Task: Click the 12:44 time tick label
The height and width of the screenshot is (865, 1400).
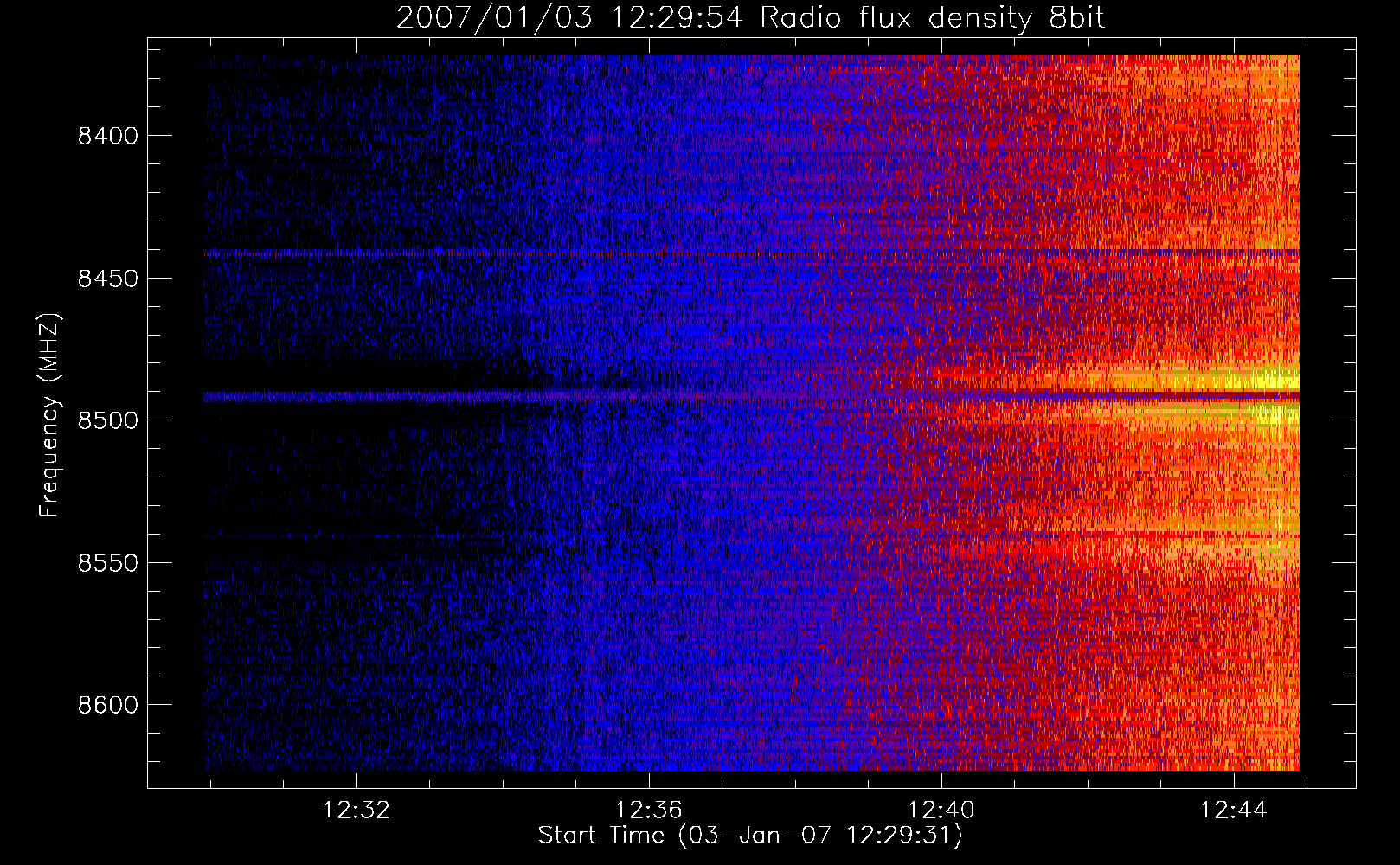Action: pos(1234,811)
